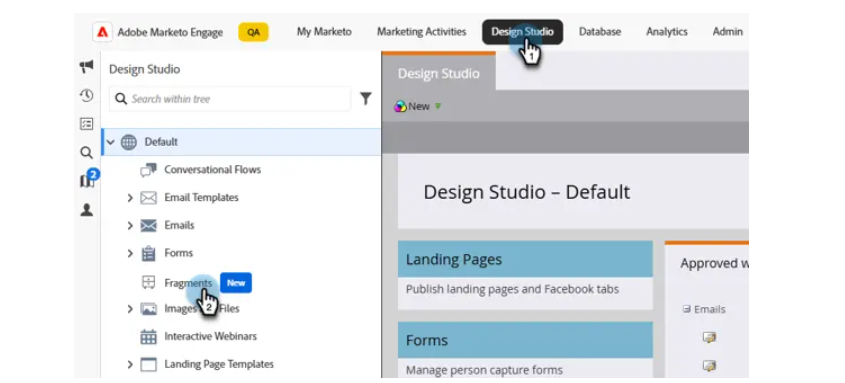Click the Emails envelope icon

[148, 225]
